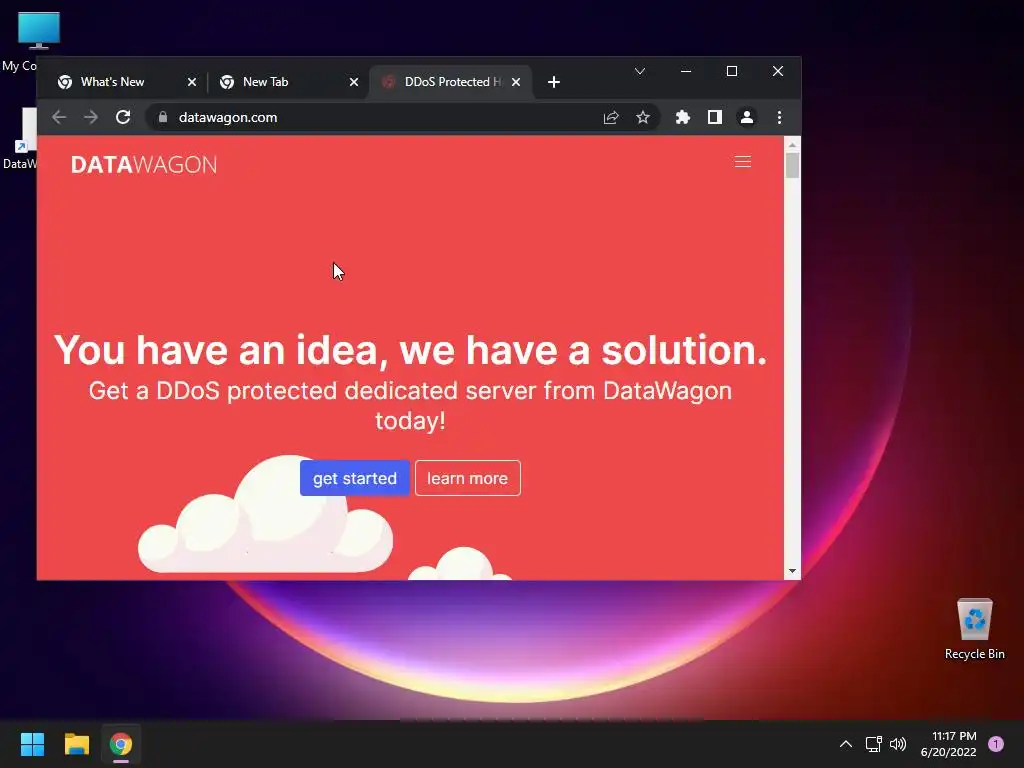Minimize the Chrome window
This screenshot has height=768, width=1024.
(686, 71)
